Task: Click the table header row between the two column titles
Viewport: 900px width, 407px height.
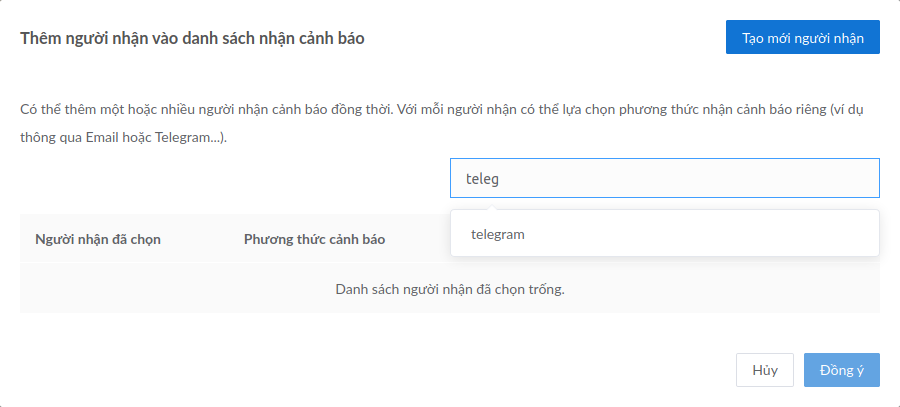Action: pyautogui.click(x=202, y=239)
